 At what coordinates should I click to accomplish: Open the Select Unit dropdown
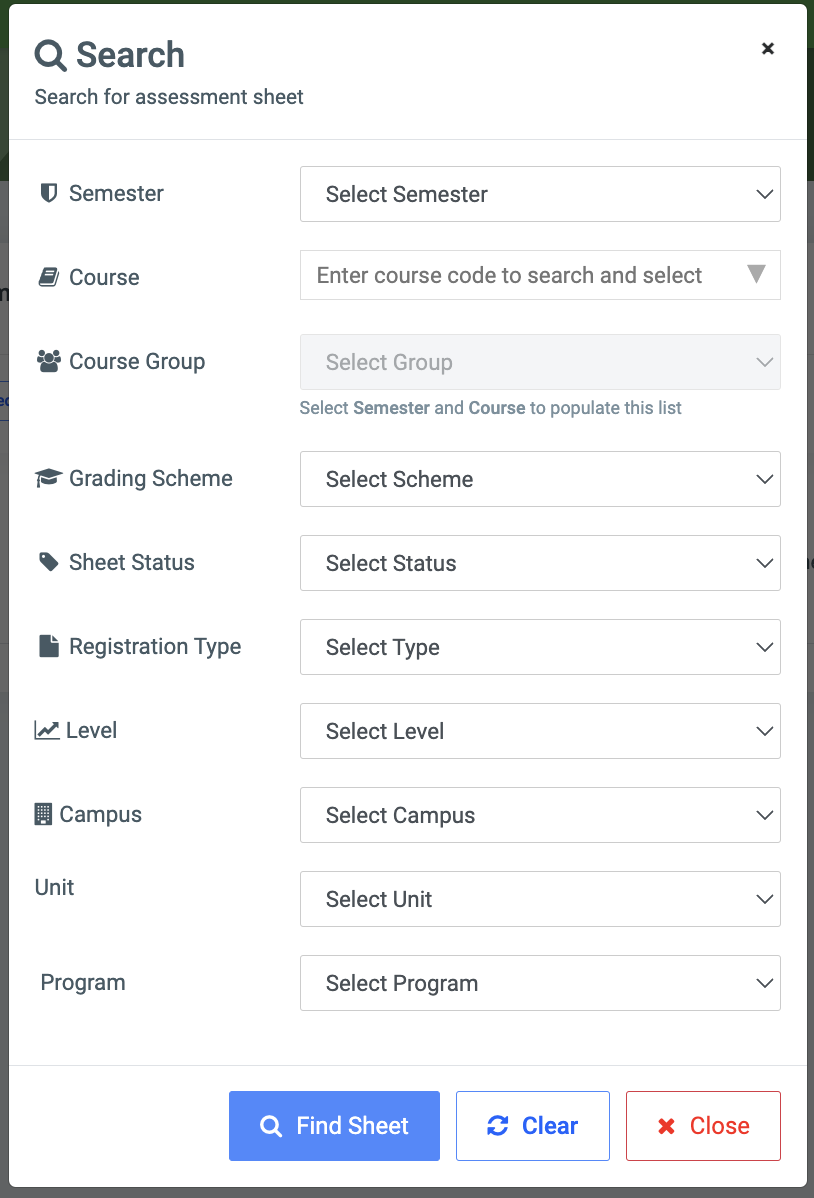(540, 899)
